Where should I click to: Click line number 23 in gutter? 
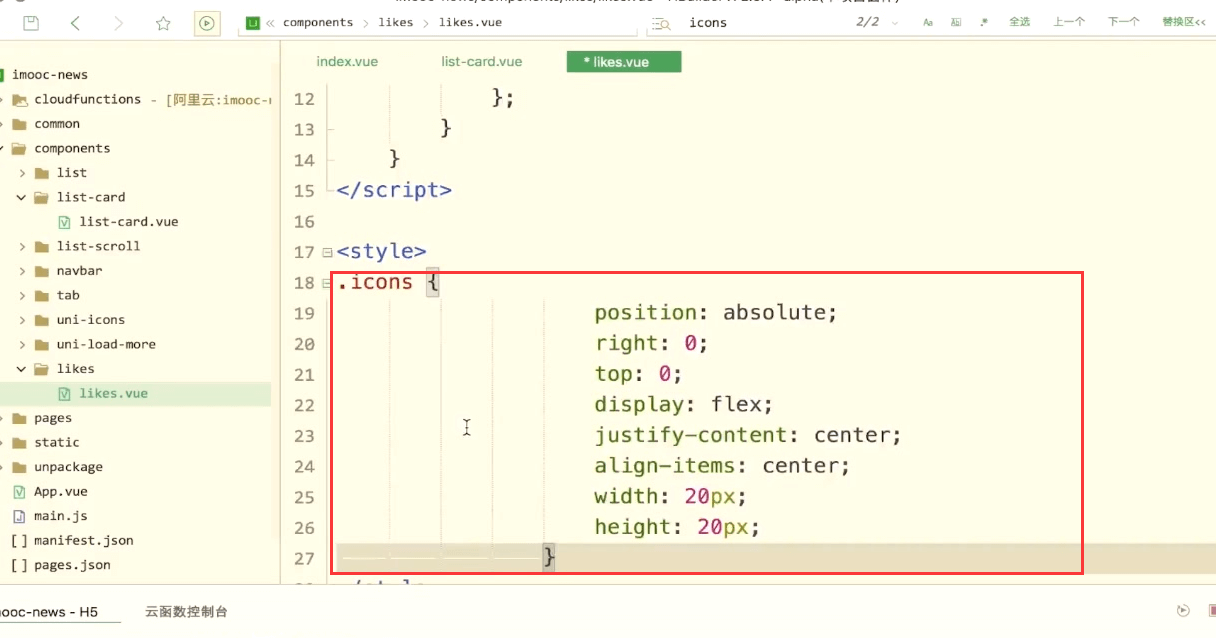point(304,436)
